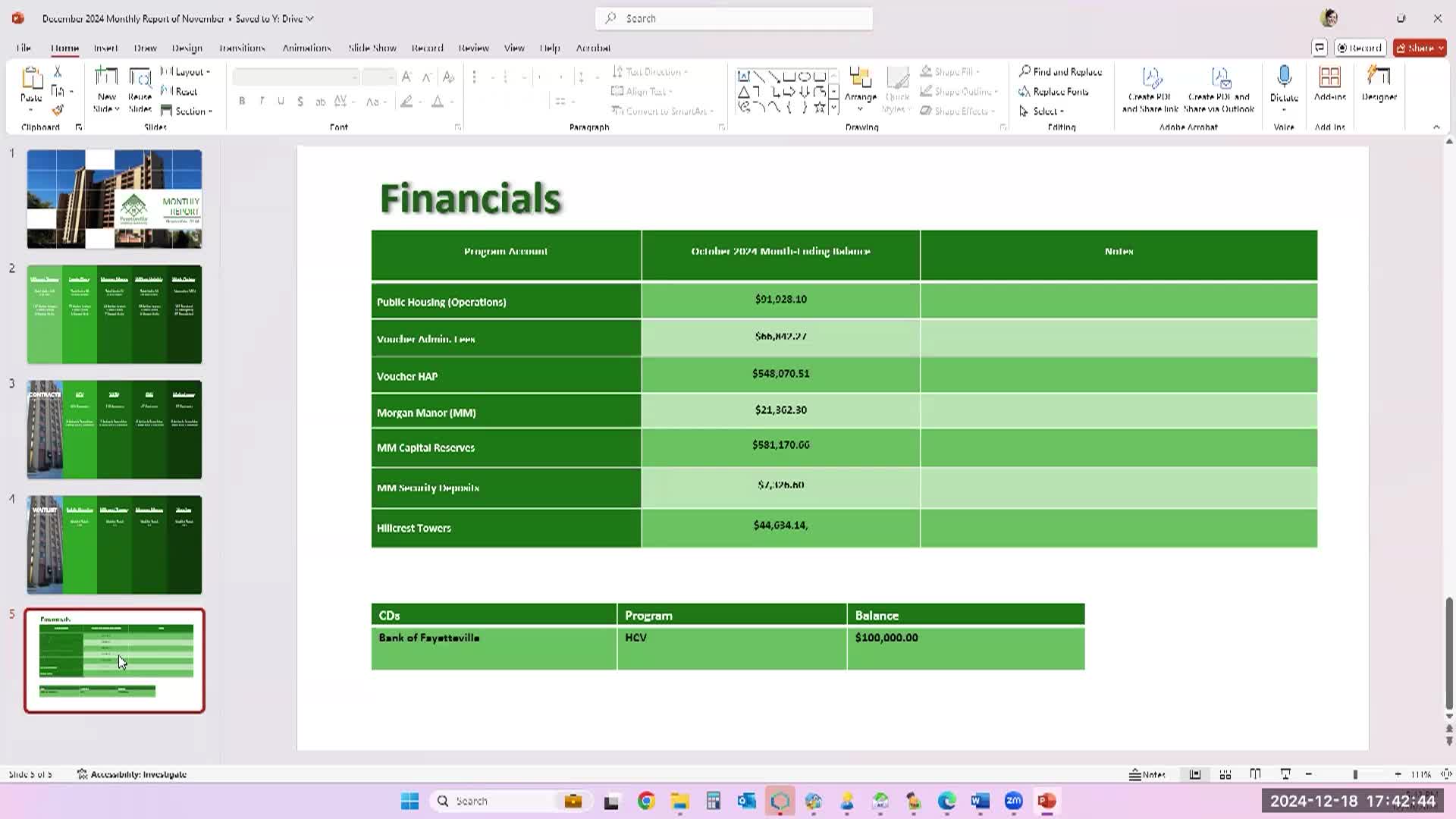Image resolution: width=1456 pixels, height=819 pixels.
Task: Select the slide 3 thumbnail
Action: (x=115, y=429)
